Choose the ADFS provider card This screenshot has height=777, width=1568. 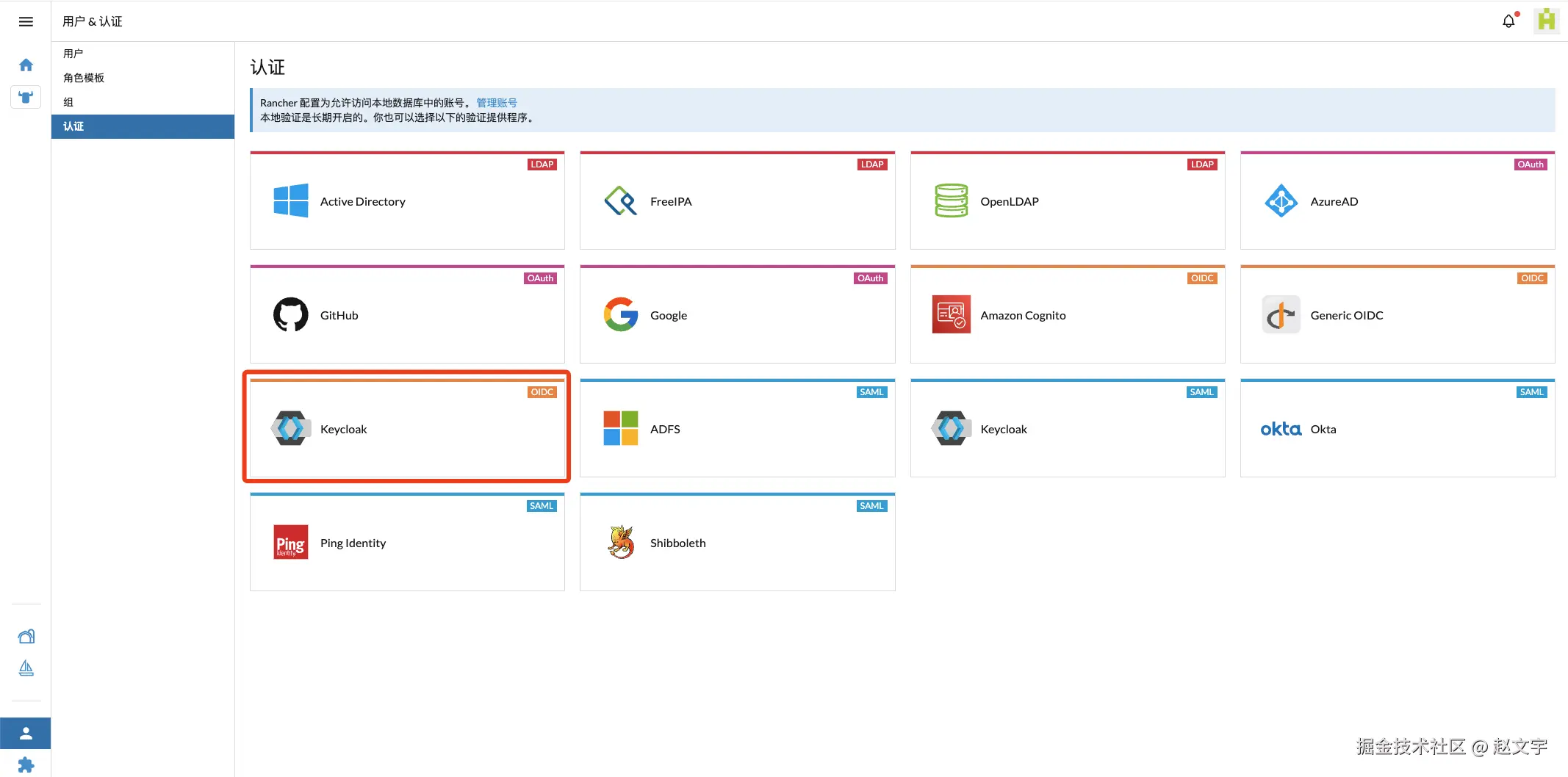737,428
